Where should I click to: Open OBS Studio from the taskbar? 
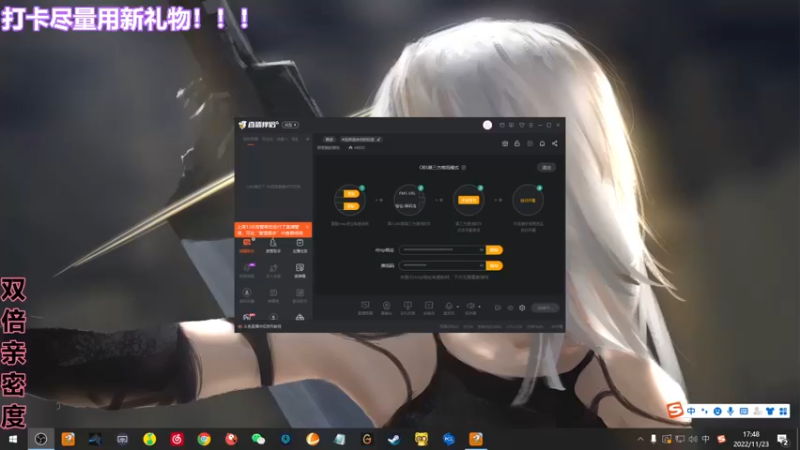(41, 439)
